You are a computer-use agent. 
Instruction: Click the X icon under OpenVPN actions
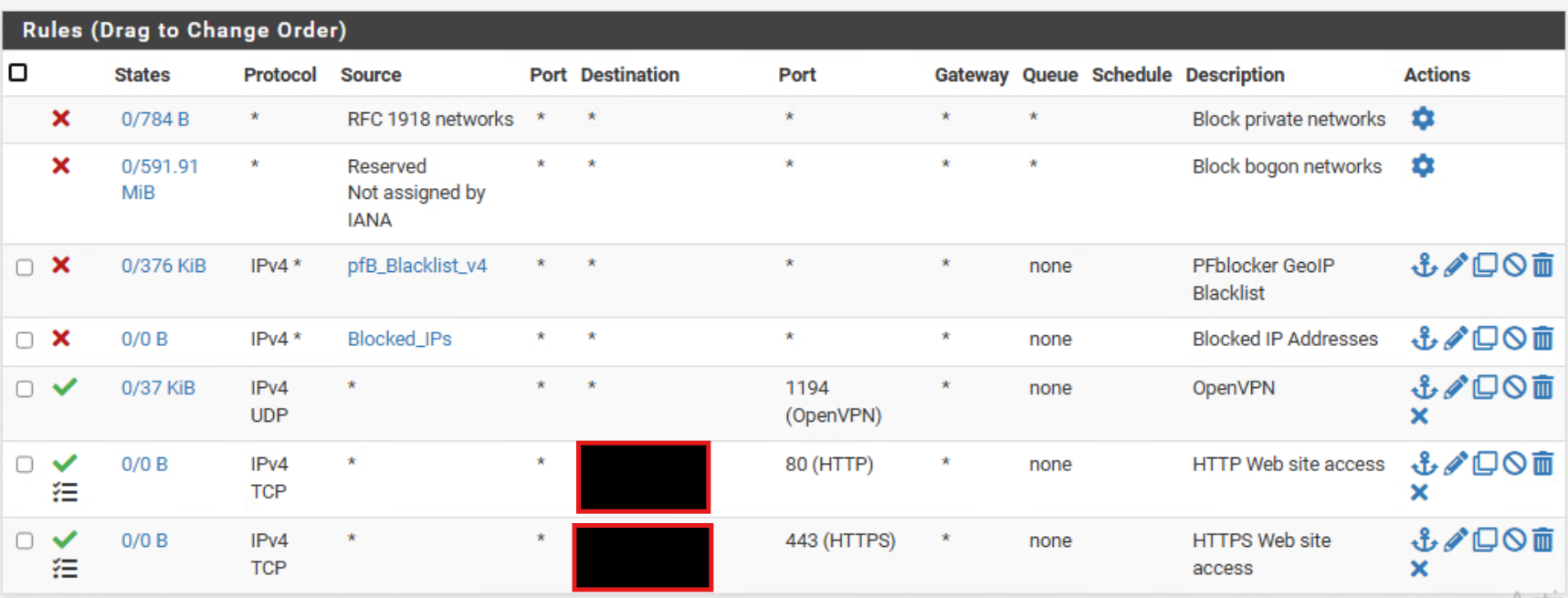tap(1418, 416)
